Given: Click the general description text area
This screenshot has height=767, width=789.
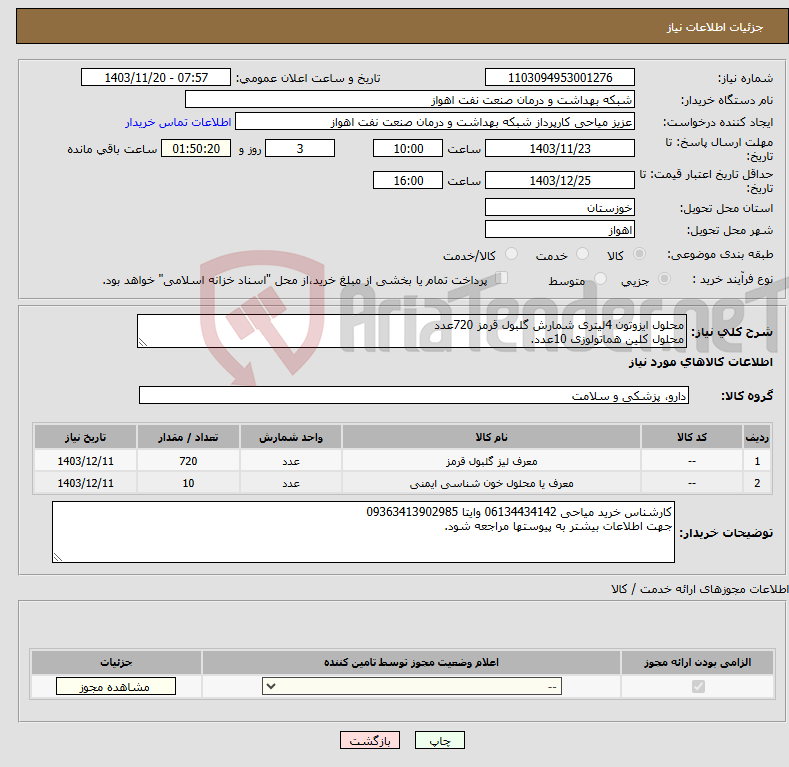Looking at the screenshot, I should coord(412,331).
